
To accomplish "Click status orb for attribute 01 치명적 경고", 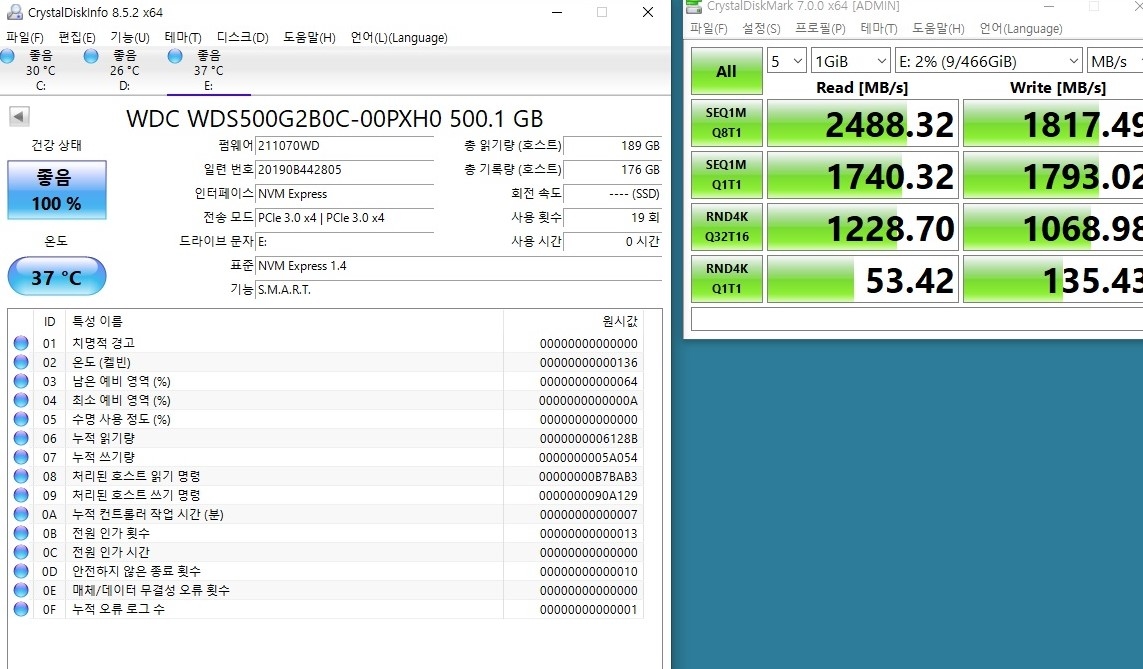I will 21,343.
